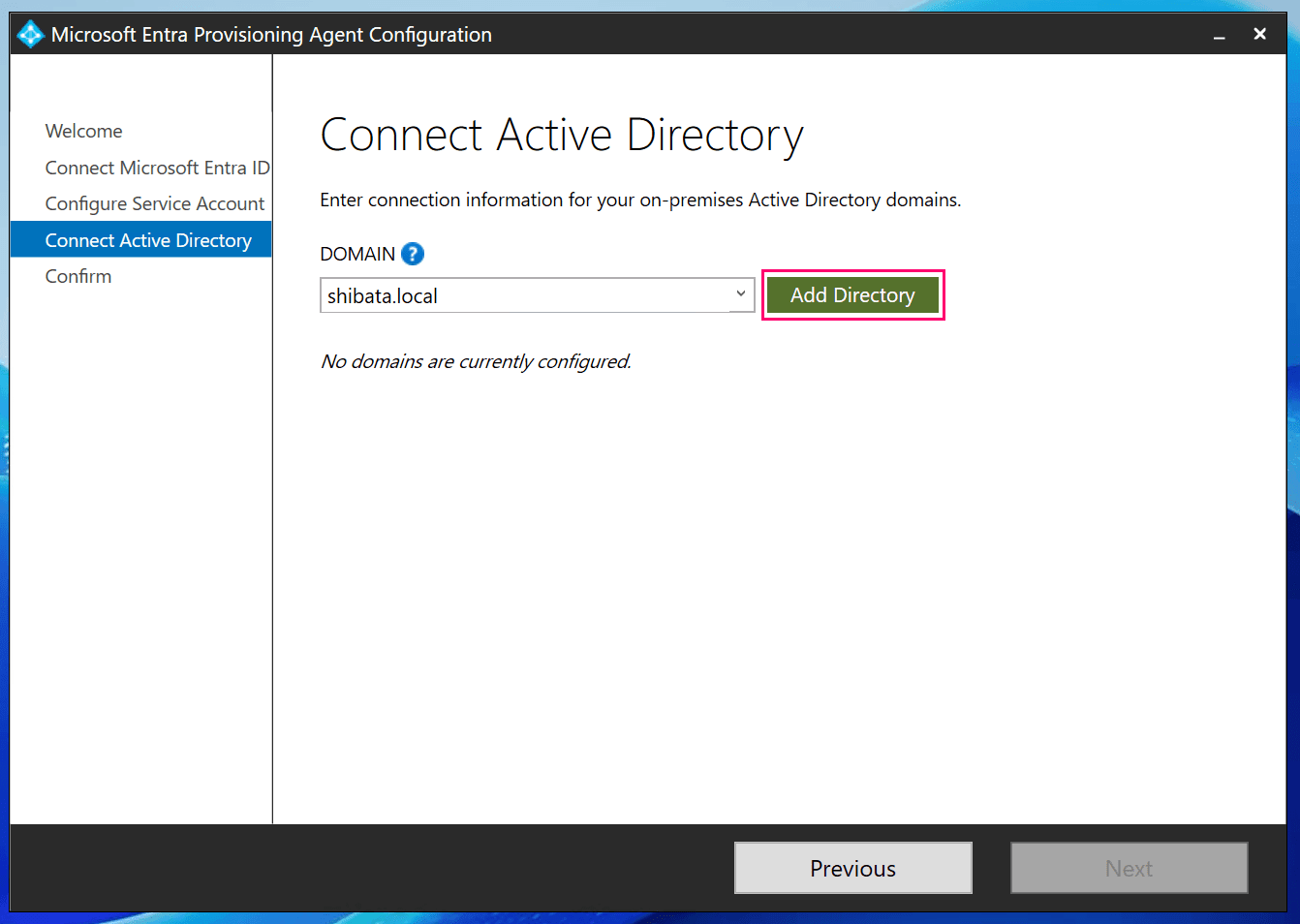Click the 'No domains are currently configured' text
This screenshot has width=1300, height=924.
pos(476,361)
